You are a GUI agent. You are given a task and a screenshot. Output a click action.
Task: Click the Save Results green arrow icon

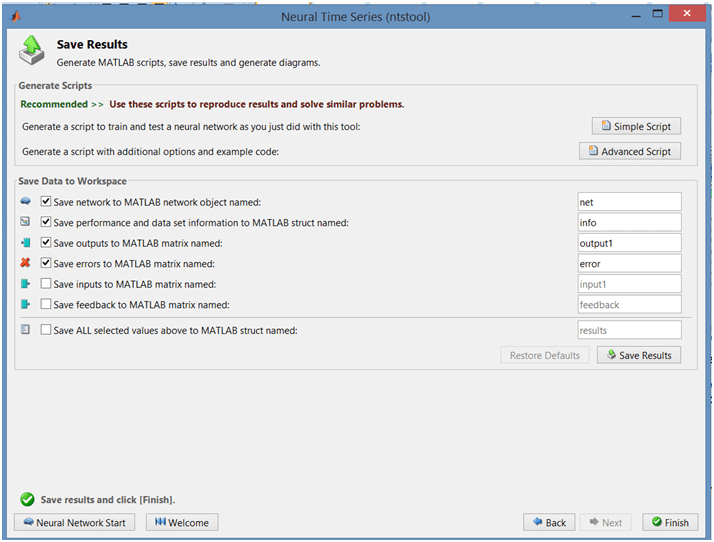[x=31, y=50]
